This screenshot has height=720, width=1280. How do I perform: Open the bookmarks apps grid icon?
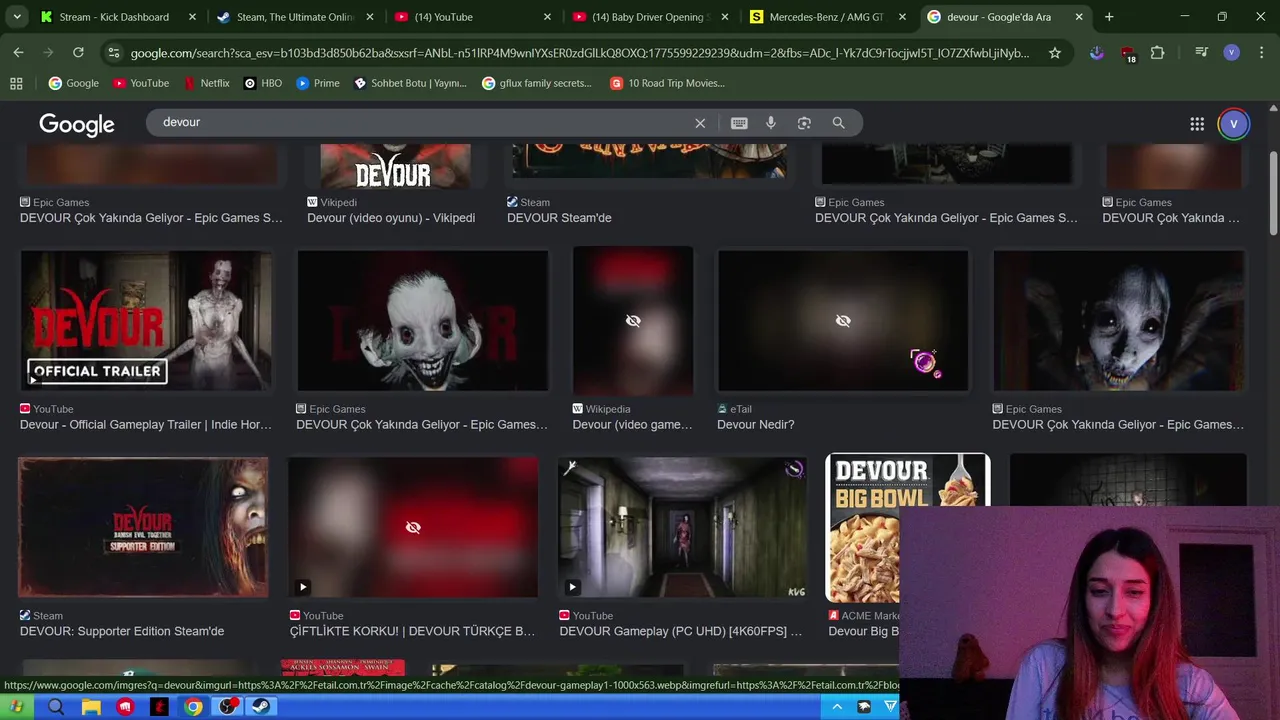tap(16, 83)
